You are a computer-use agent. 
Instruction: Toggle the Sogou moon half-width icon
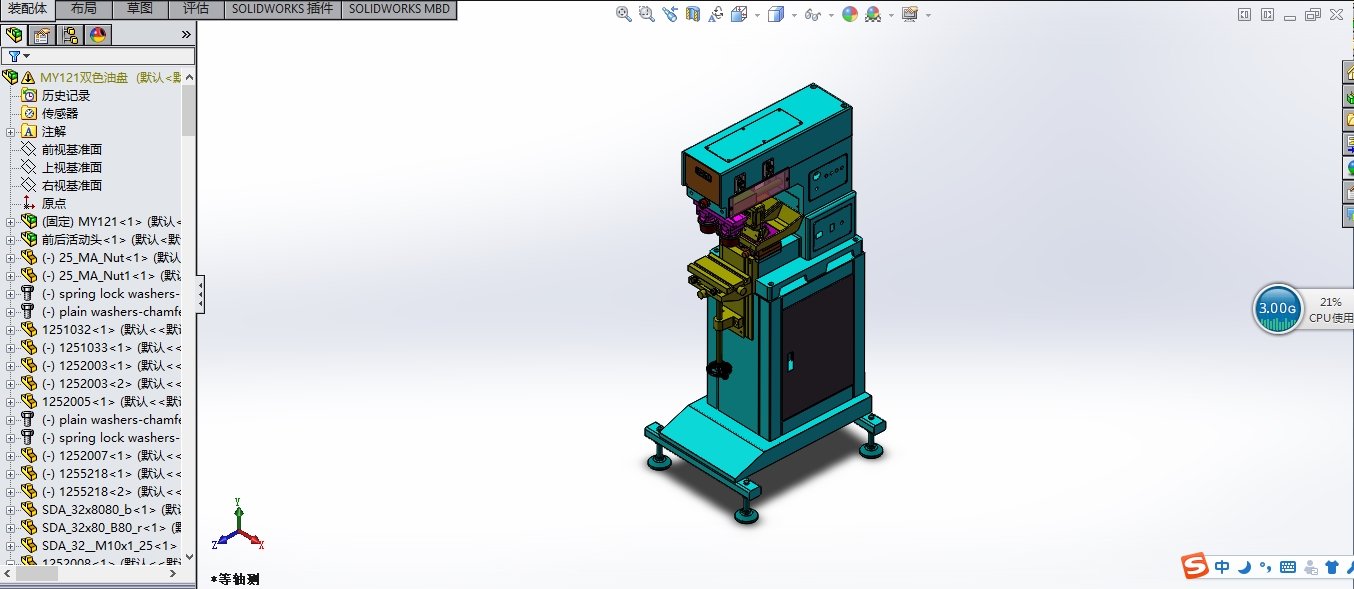tap(1244, 567)
